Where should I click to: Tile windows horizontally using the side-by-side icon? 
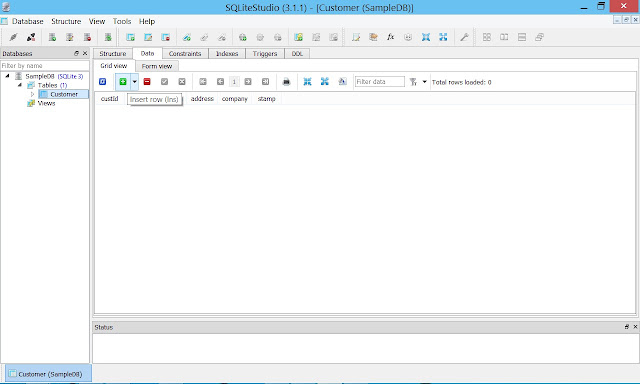coord(504,37)
